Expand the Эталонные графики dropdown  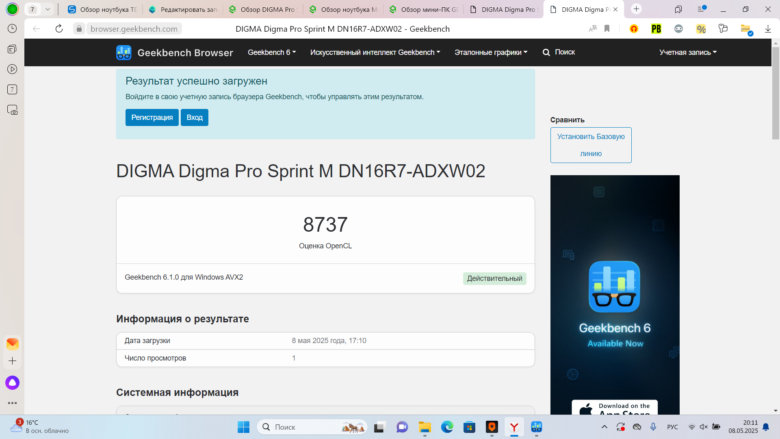[490, 52]
